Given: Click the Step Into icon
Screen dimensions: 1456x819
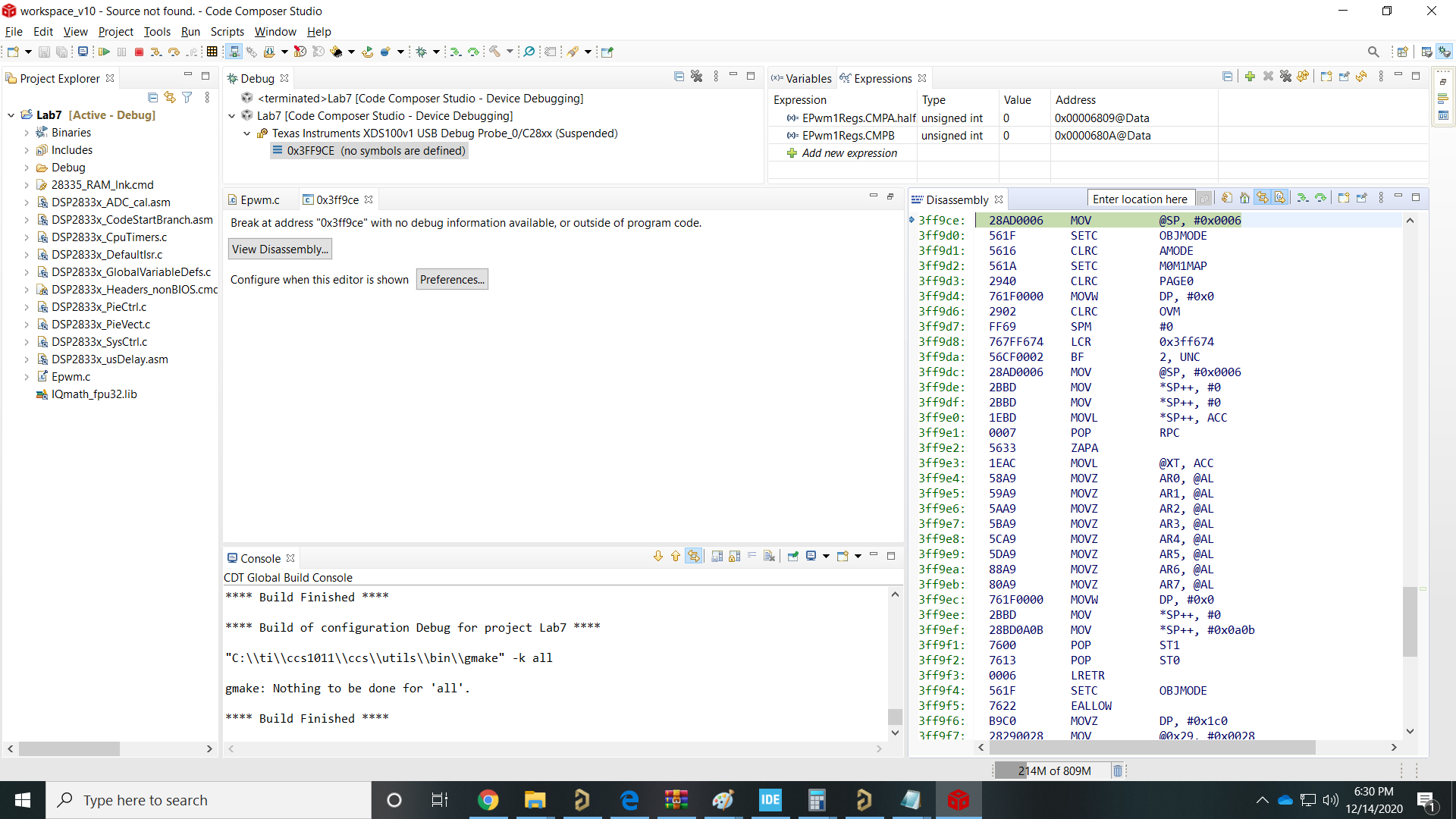Looking at the screenshot, I should pyautogui.click(x=156, y=52).
